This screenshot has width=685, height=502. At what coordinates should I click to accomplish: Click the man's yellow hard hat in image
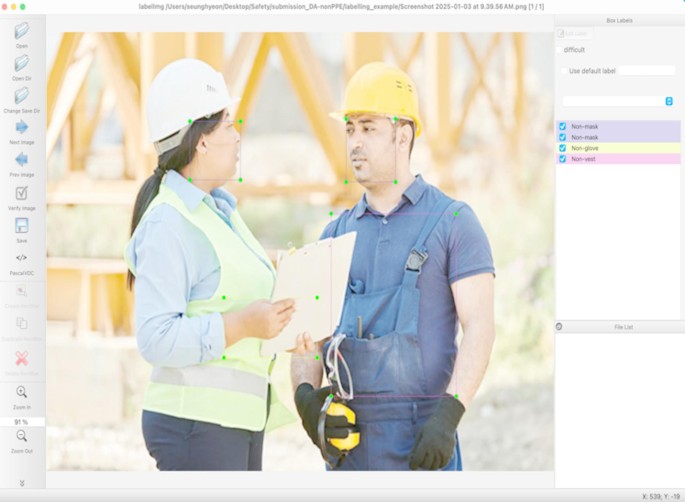[x=378, y=93]
